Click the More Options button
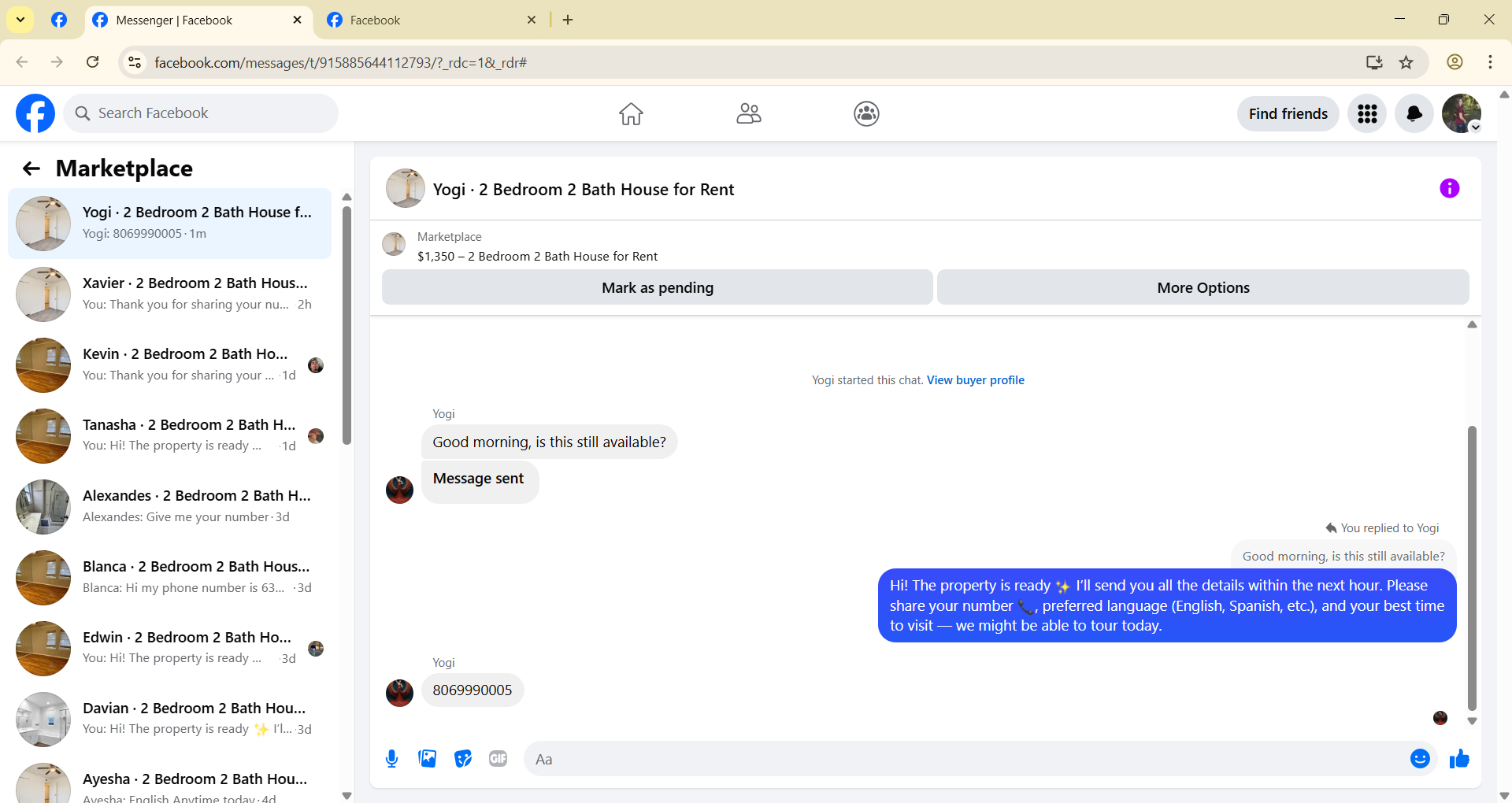This screenshot has height=803, width=1512. 1203,287
